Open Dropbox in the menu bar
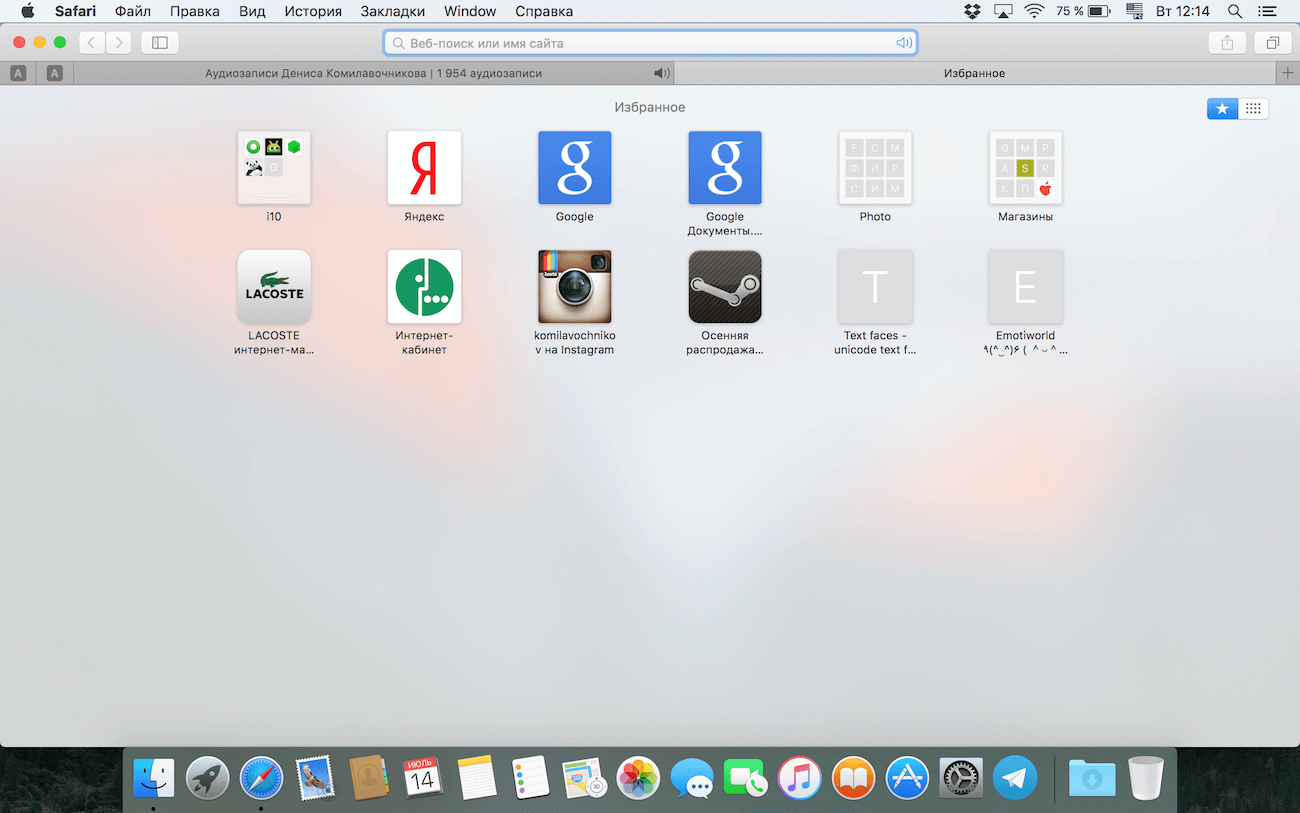1300x813 pixels. pos(972,11)
